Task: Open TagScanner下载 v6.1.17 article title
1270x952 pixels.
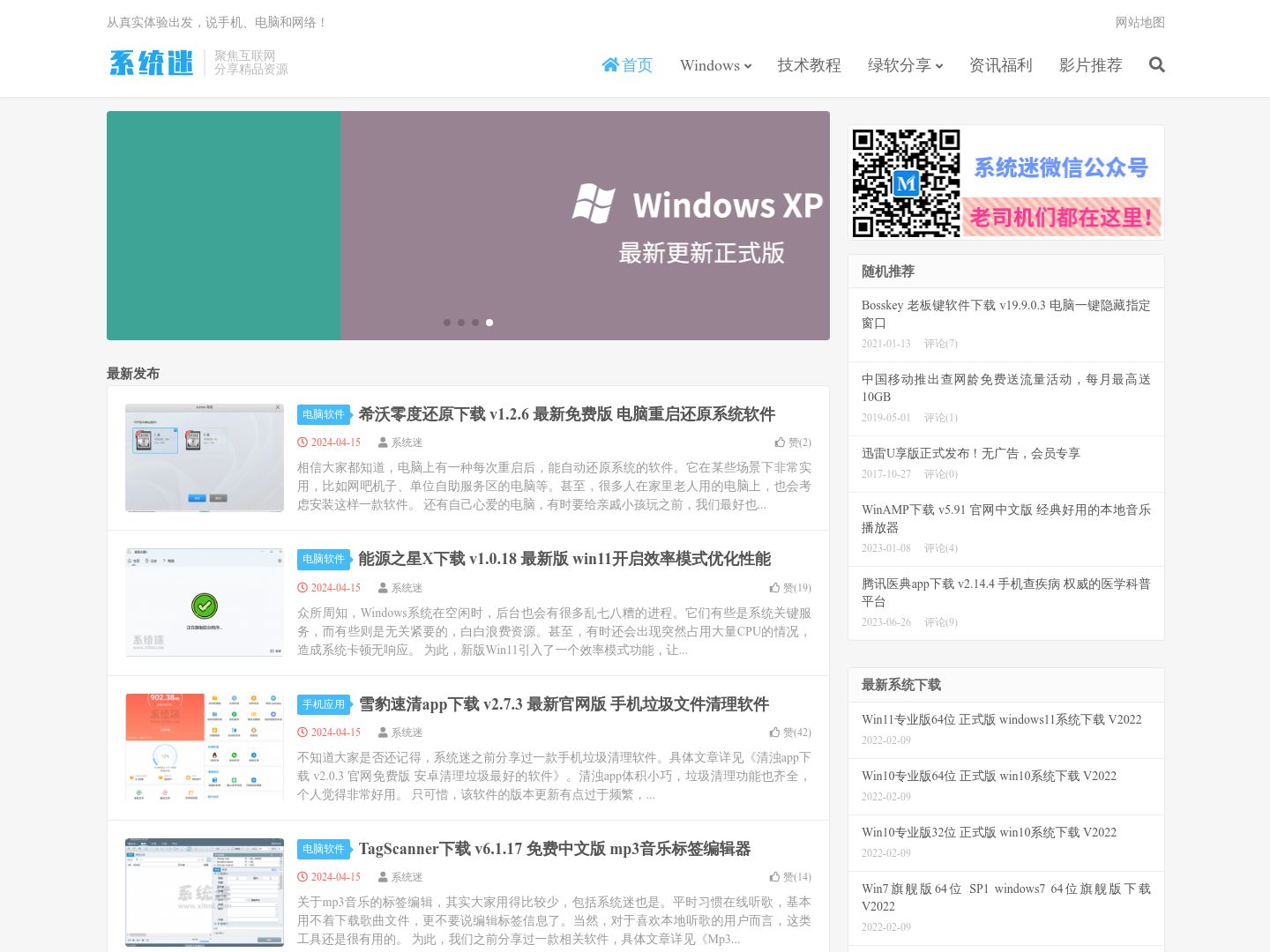Action: tap(554, 849)
